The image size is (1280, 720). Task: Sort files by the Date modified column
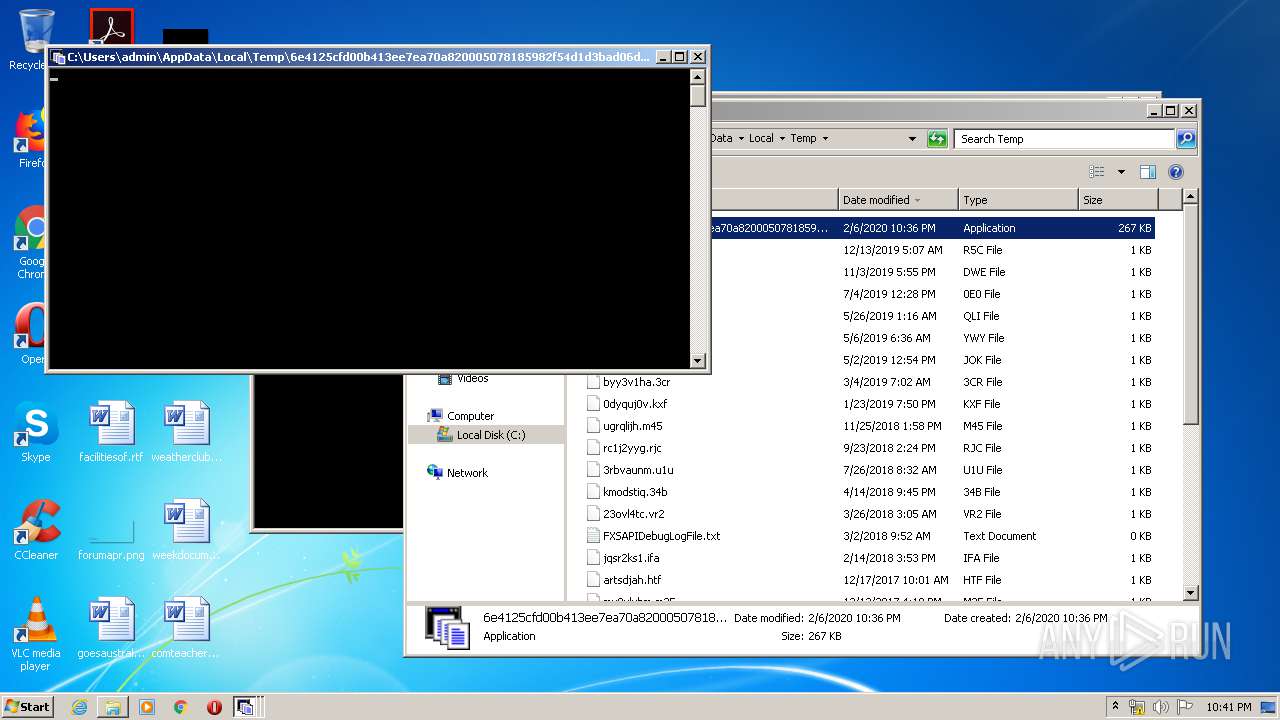tap(898, 200)
